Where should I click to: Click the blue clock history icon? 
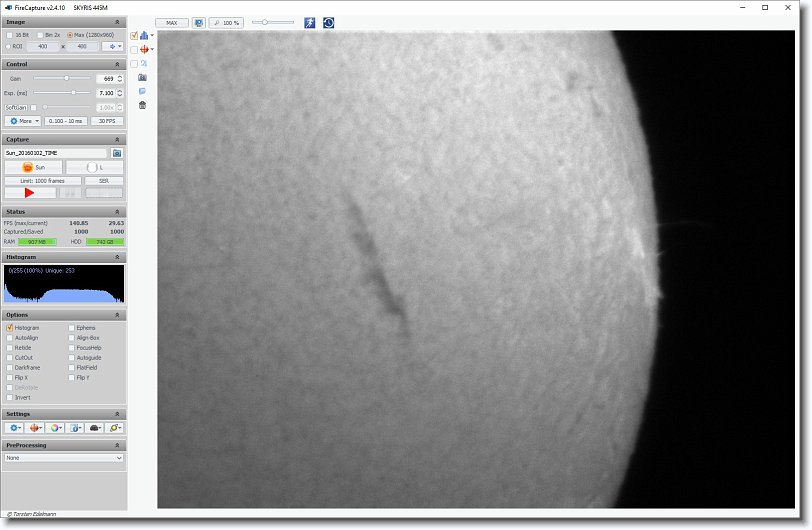pyautogui.click(x=328, y=23)
